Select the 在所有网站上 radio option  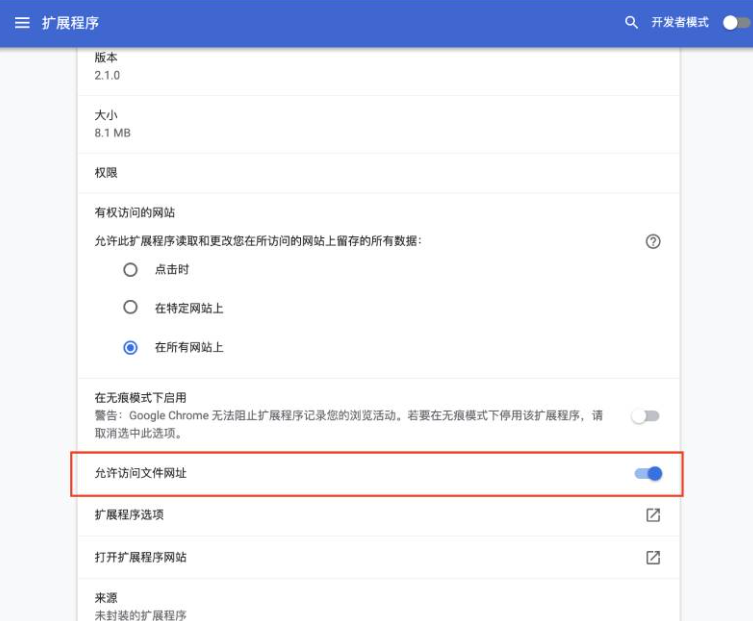pos(130,347)
